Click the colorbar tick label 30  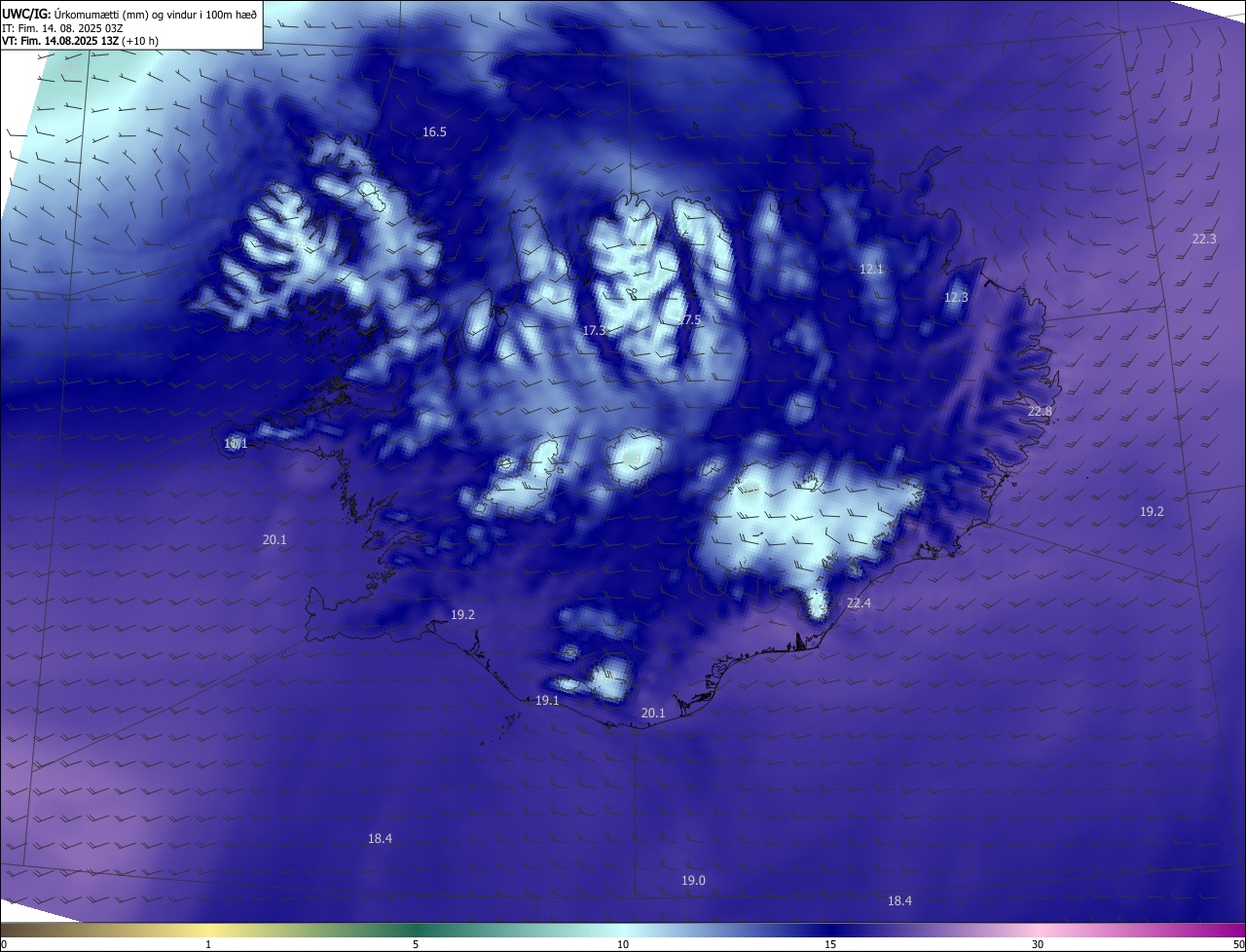pyautogui.click(x=1038, y=944)
